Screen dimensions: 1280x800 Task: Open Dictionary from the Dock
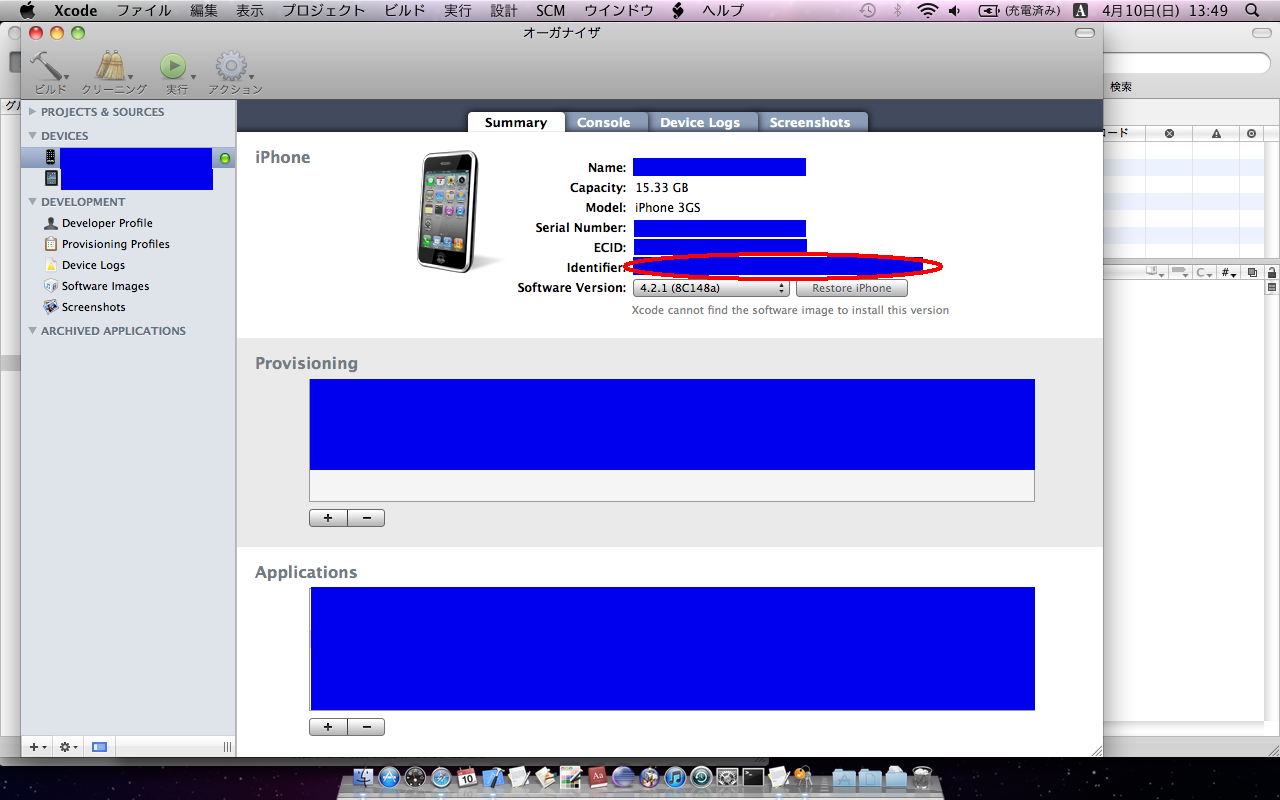click(x=598, y=777)
